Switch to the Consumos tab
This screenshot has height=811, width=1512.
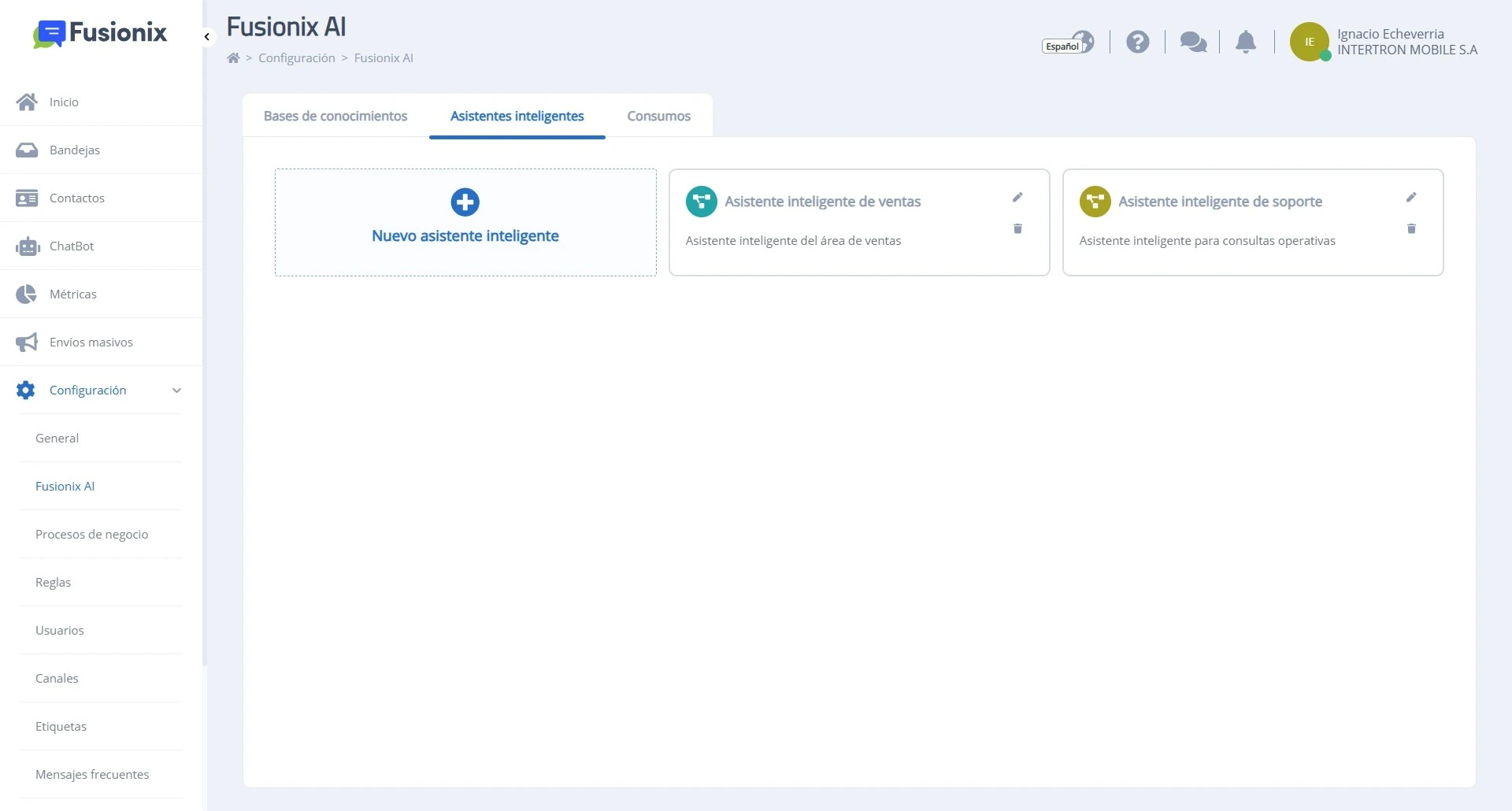click(x=659, y=116)
